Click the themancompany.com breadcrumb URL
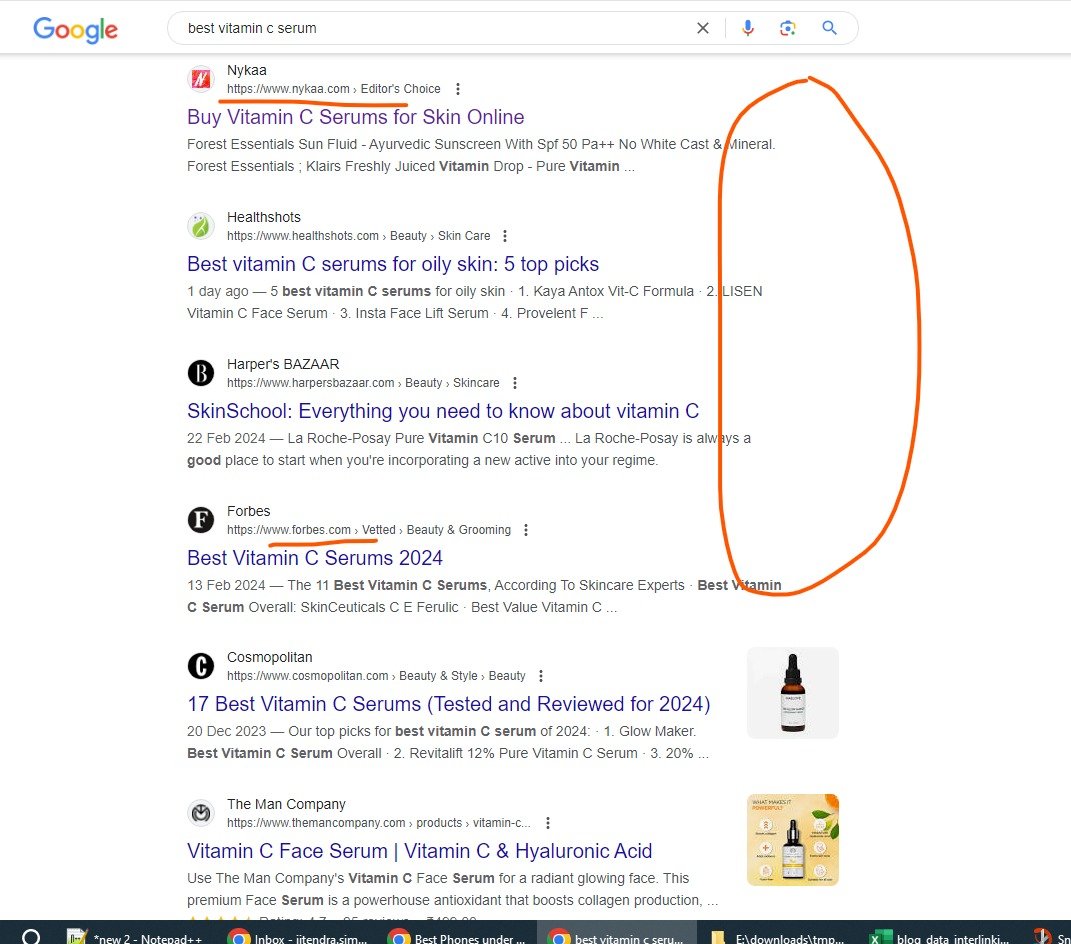The height and width of the screenshot is (944, 1071). 378,822
